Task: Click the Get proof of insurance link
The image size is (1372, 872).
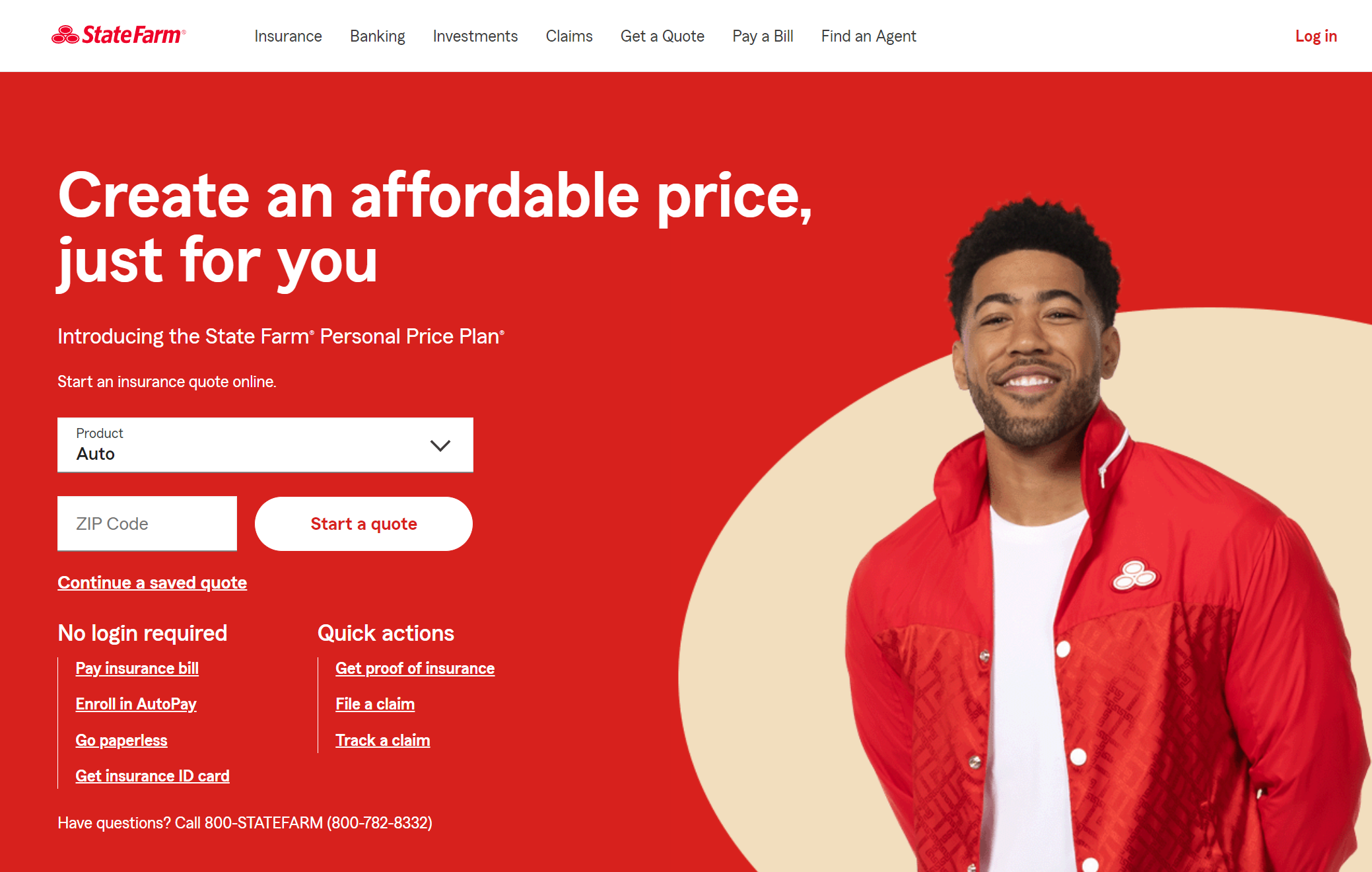Action: tap(416, 667)
